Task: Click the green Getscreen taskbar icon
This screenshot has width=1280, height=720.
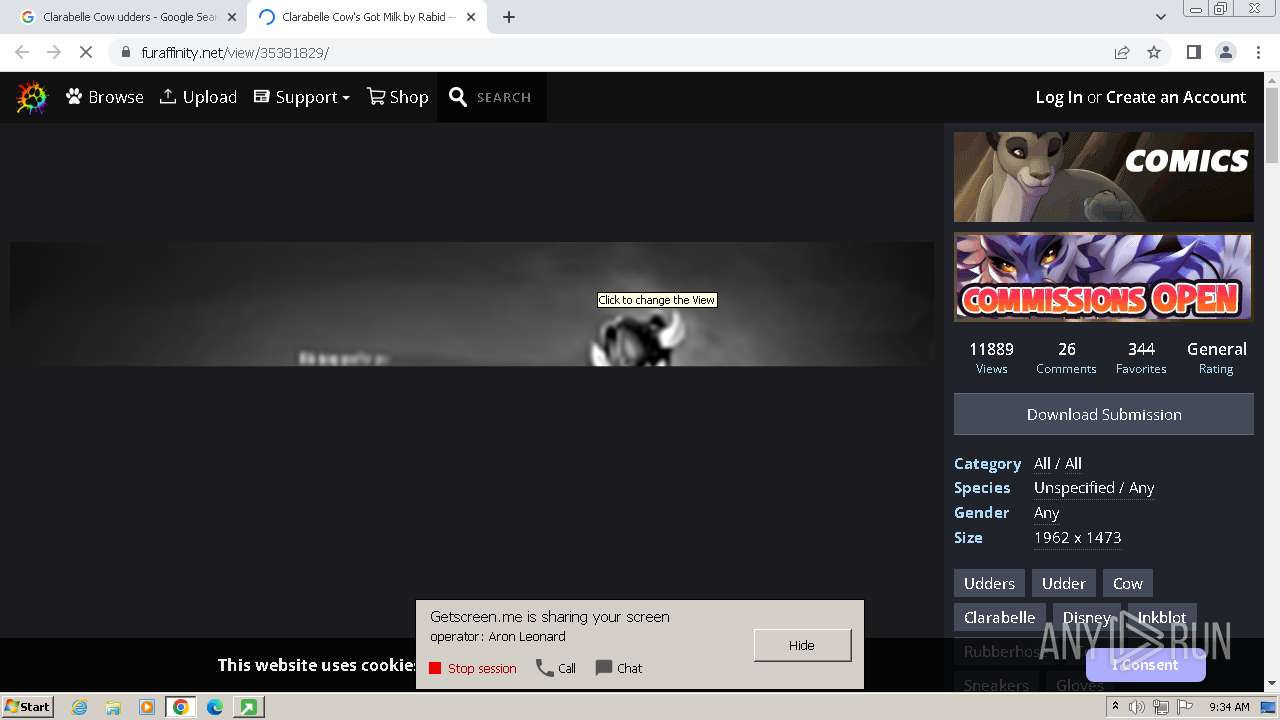Action: click(x=248, y=707)
